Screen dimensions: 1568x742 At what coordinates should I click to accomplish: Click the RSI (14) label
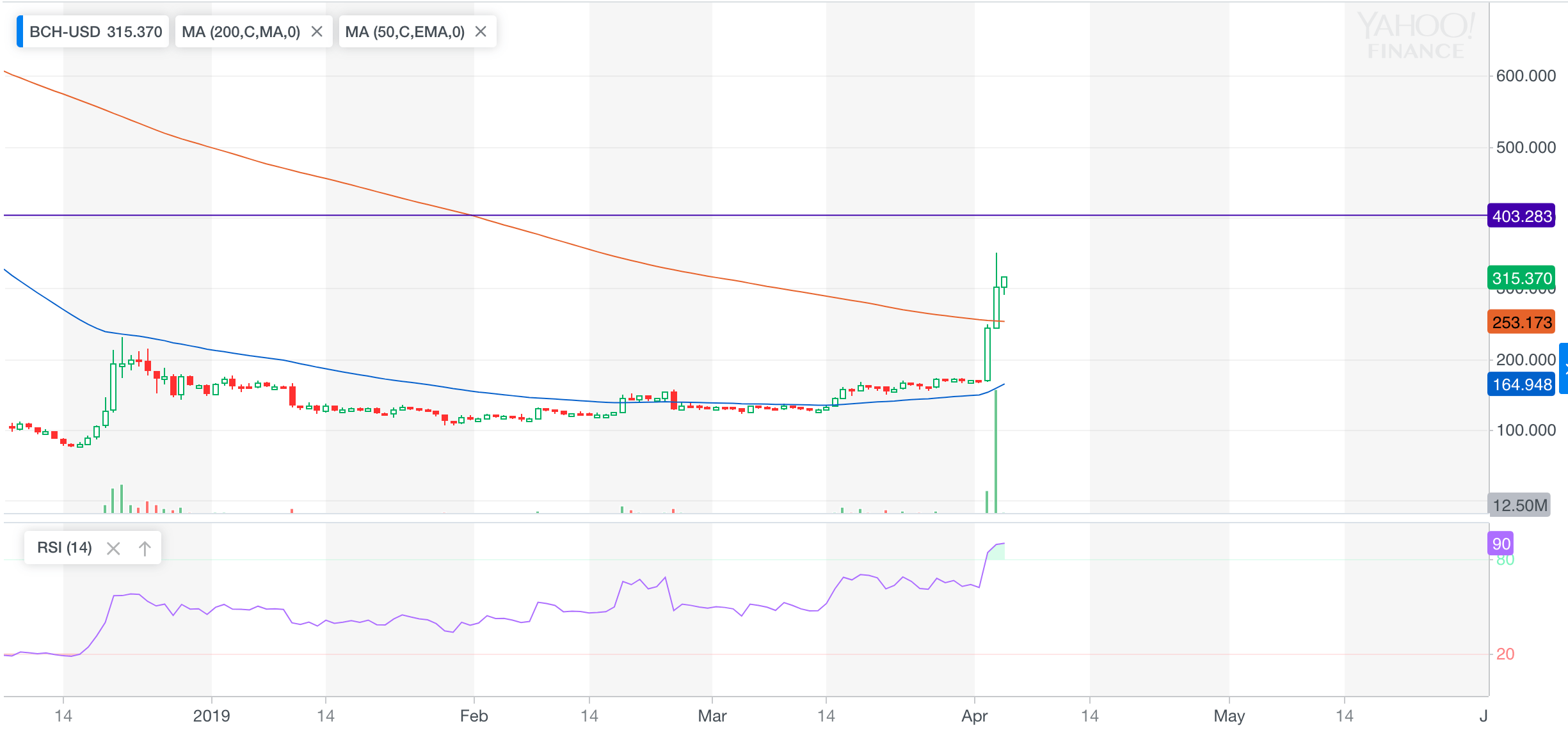point(64,548)
